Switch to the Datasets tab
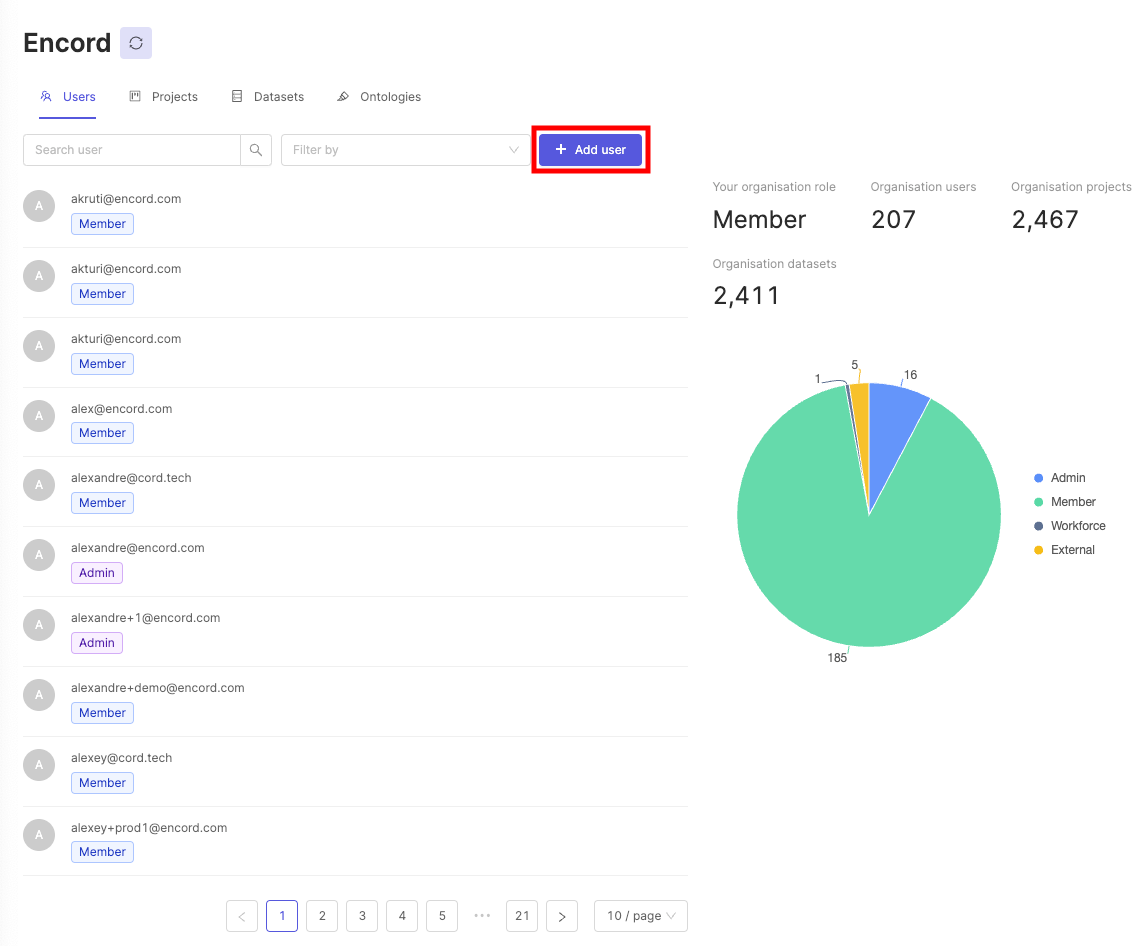This screenshot has height=946, width=1141. (x=268, y=97)
